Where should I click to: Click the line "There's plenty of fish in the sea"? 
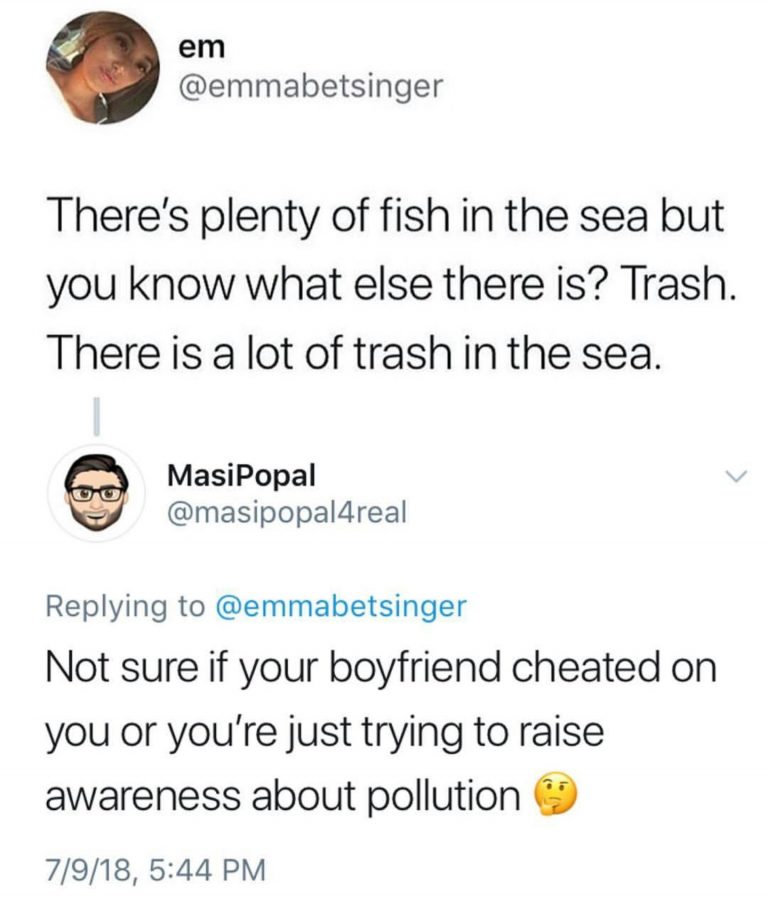tap(383, 219)
